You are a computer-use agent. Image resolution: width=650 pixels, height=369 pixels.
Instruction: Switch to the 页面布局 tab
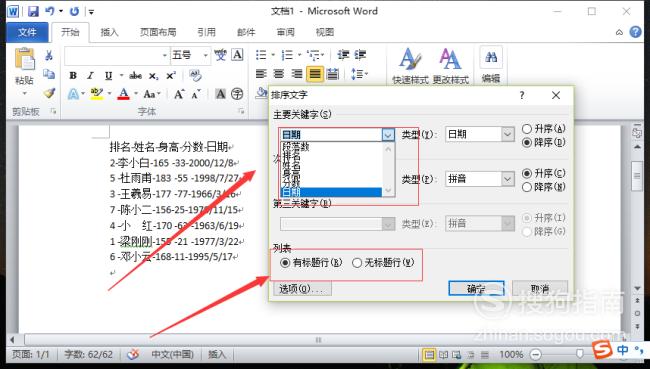pyautogui.click(x=158, y=32)
